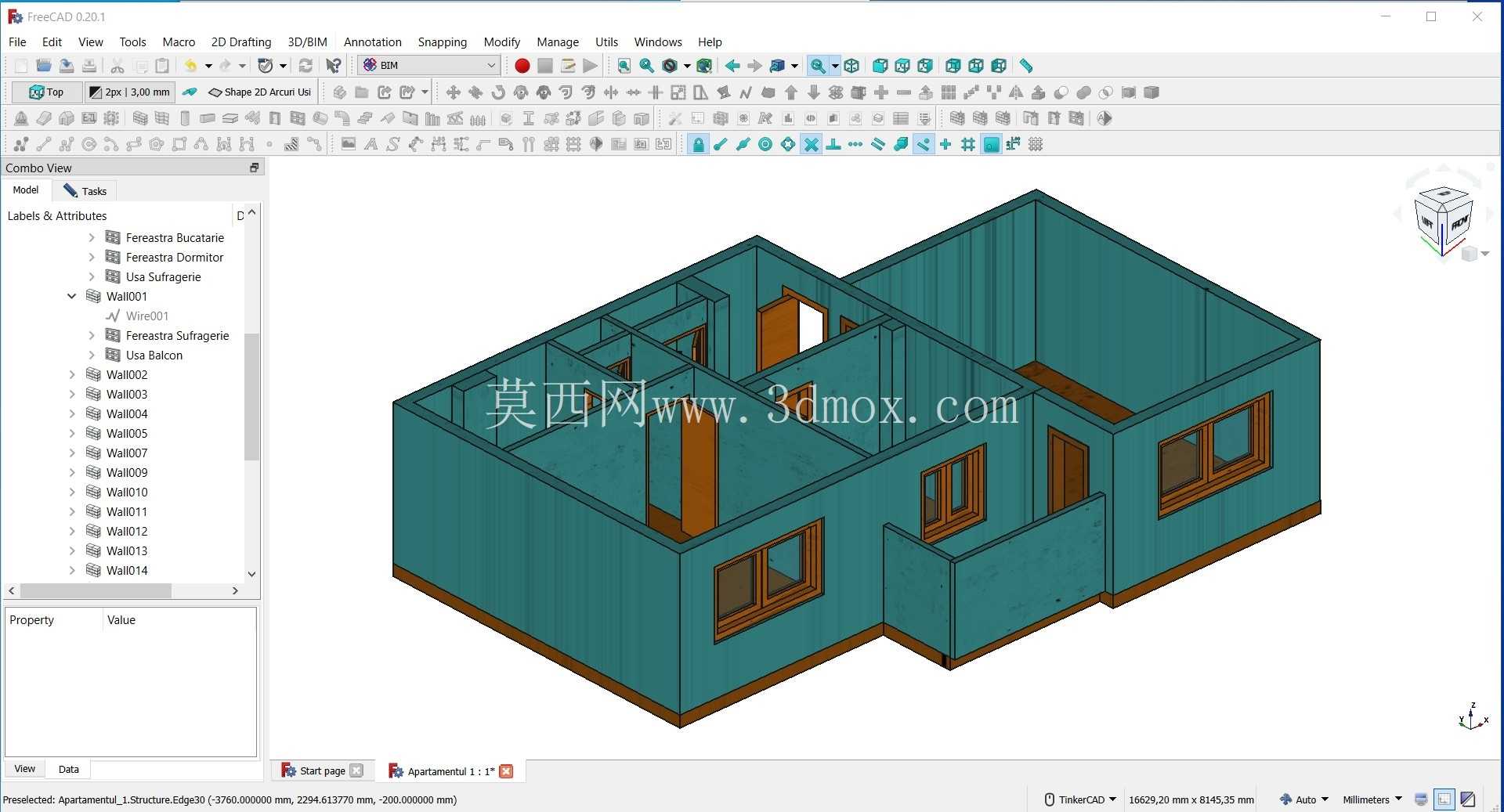Open the Annotation menu
This screenshot has width=1504, height=812.
coord(372,42)
